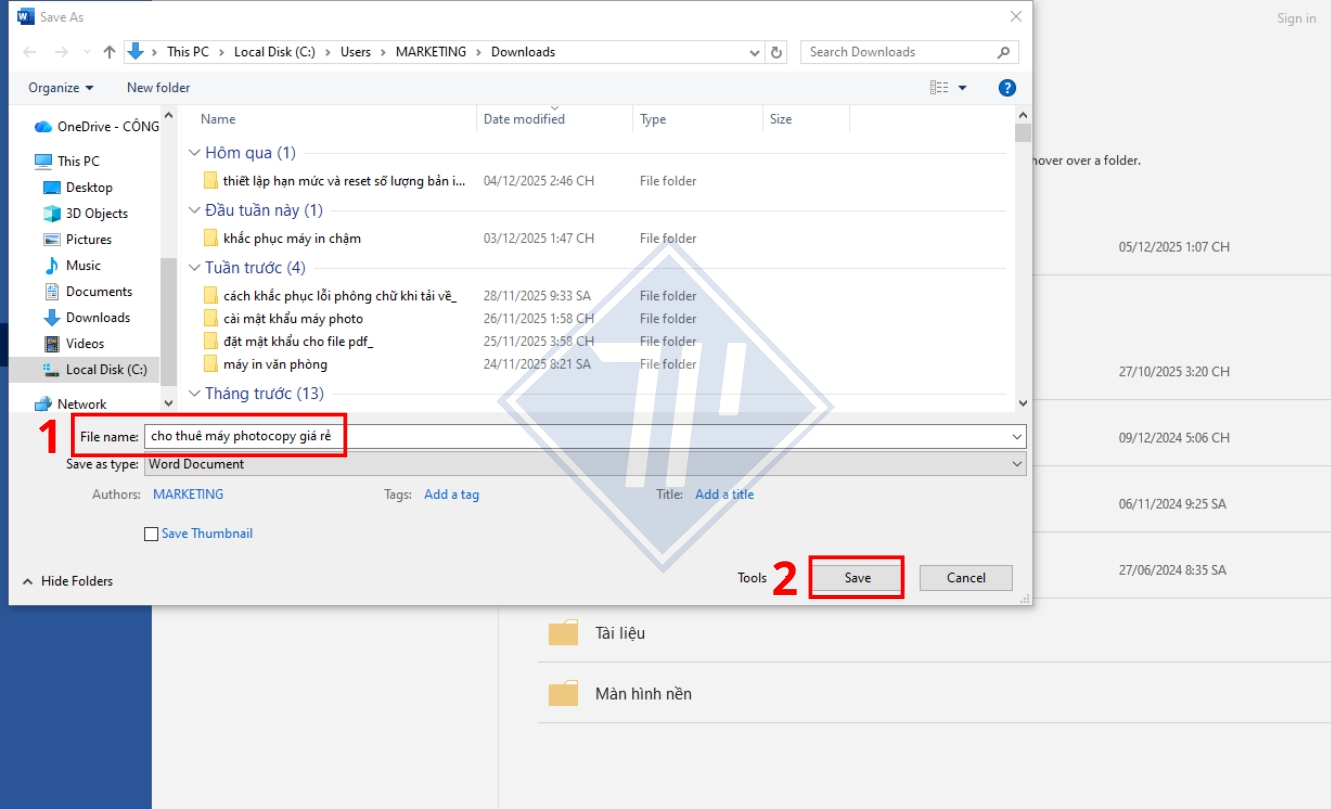
Task: Expand the File name history dropdown
Action: (x=1018, y=437)
